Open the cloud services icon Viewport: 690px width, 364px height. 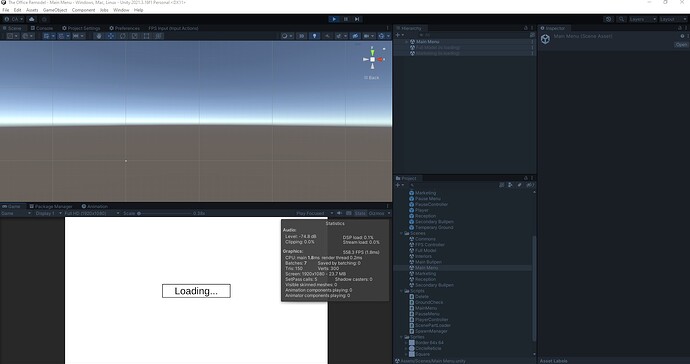click(x=32, y=19)
